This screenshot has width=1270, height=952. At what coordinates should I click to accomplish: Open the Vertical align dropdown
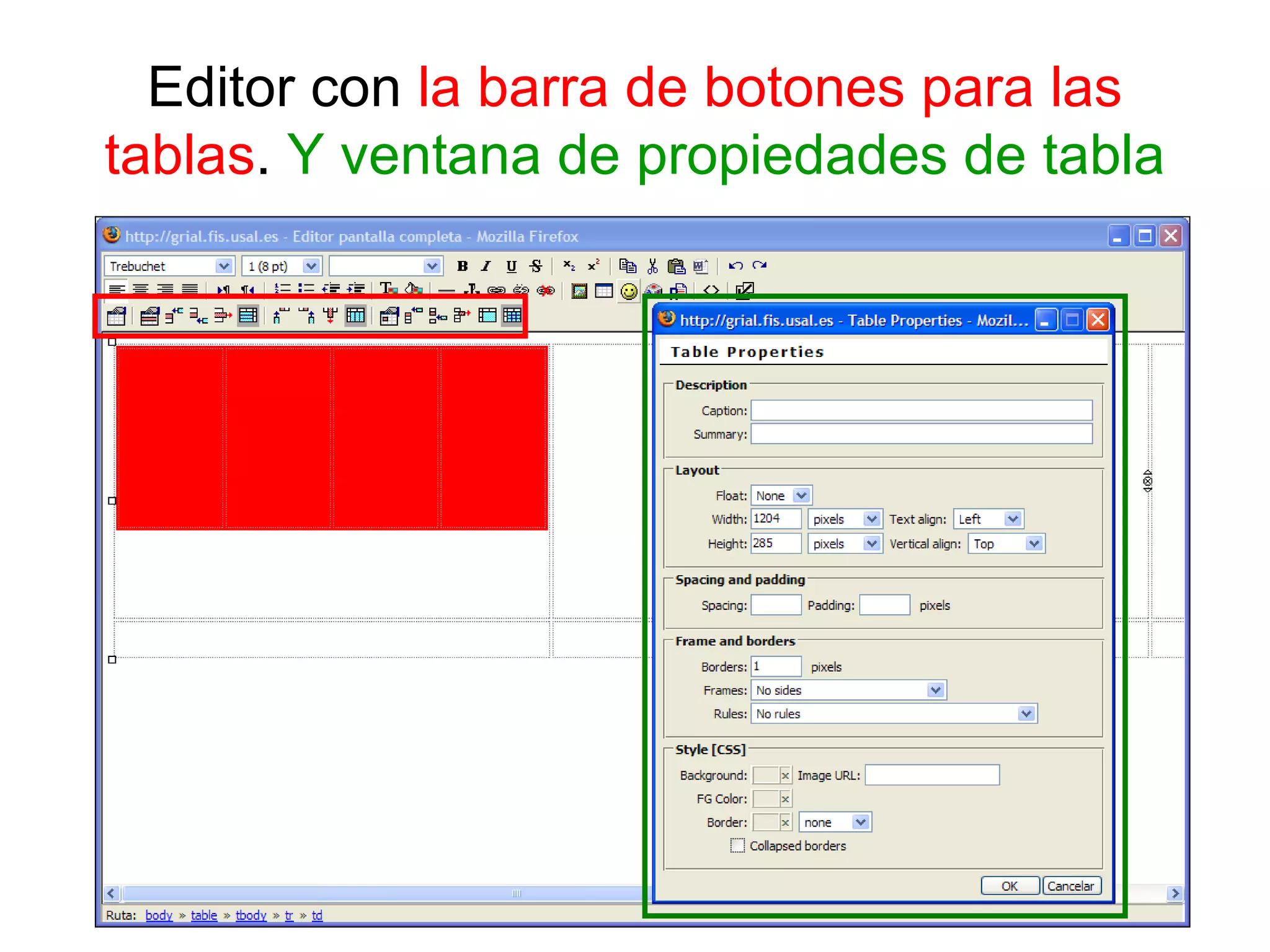click(1006, 544)
